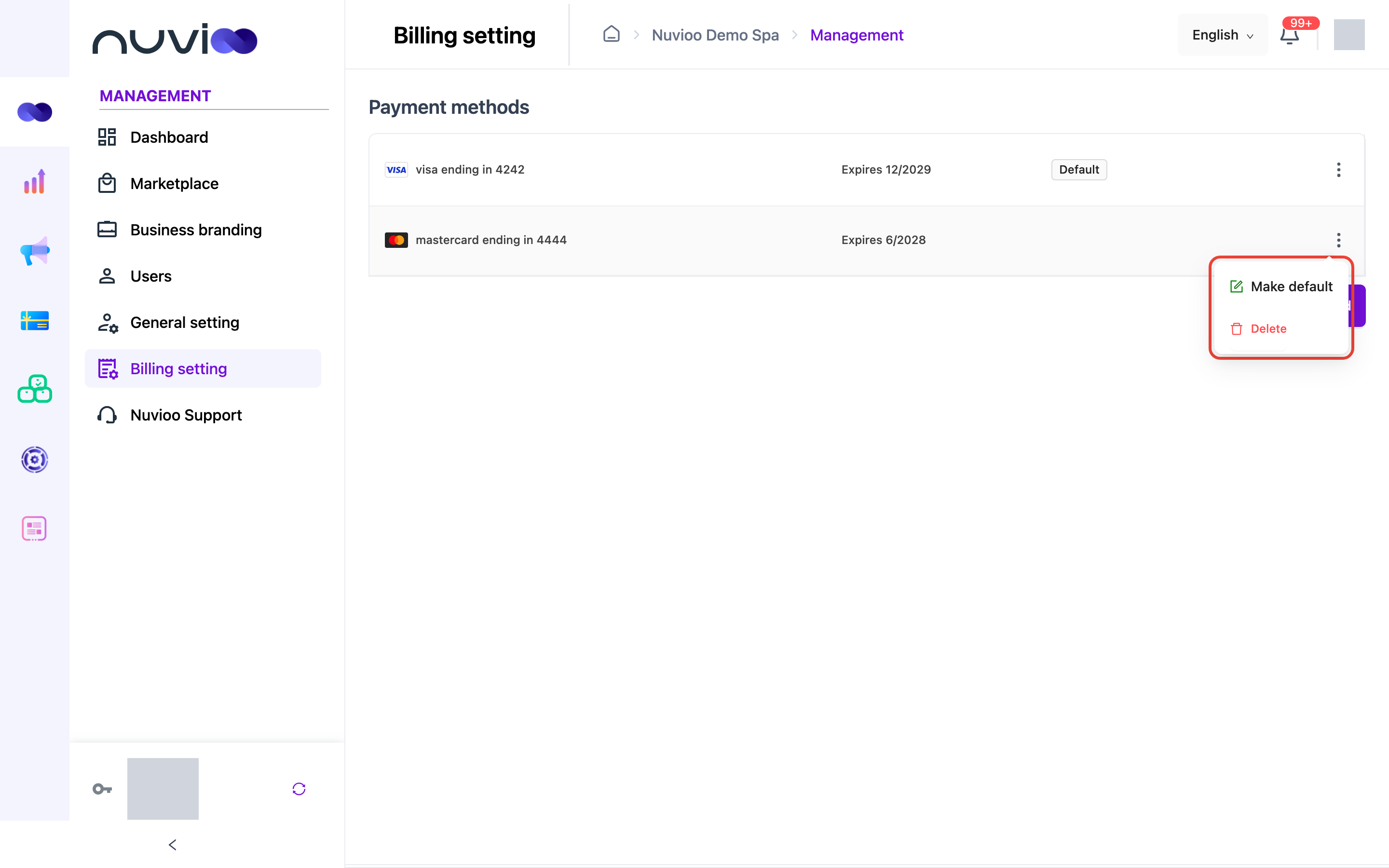Open the user avatar in top right
This screenshot has width=1389, height=868.
click(x=1349, y=35)
